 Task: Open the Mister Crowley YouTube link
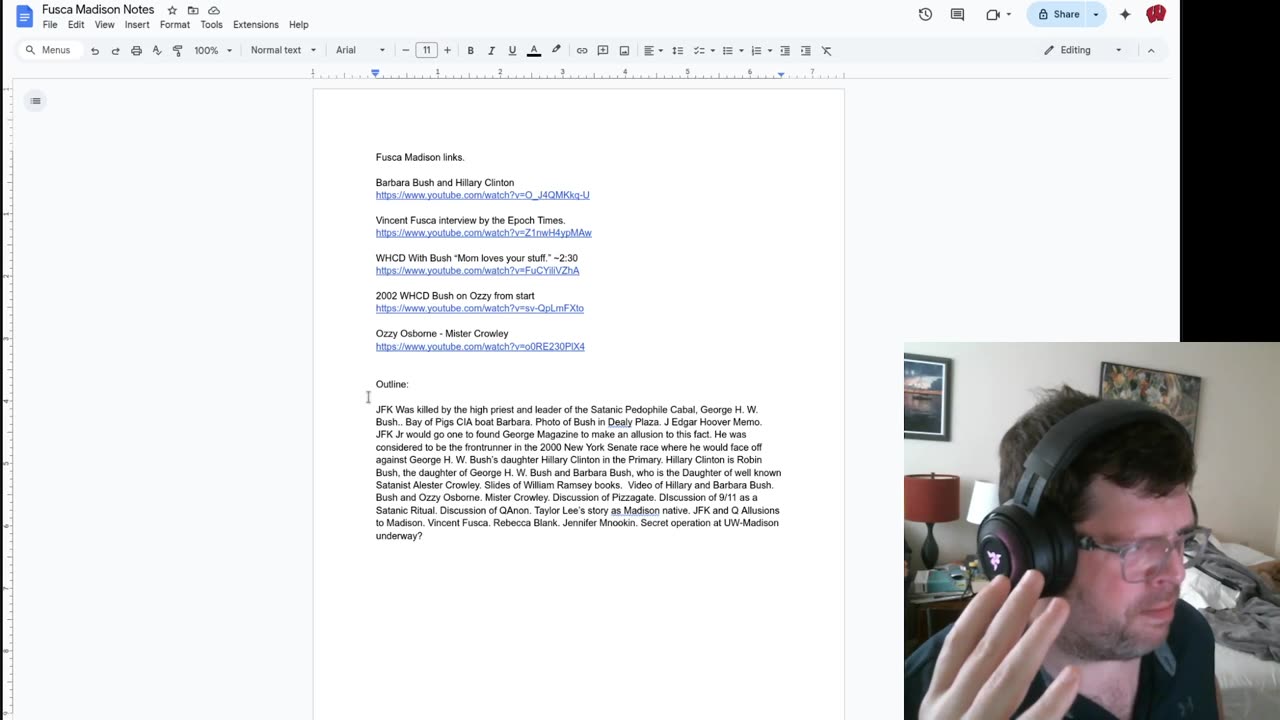click(480, 347)
